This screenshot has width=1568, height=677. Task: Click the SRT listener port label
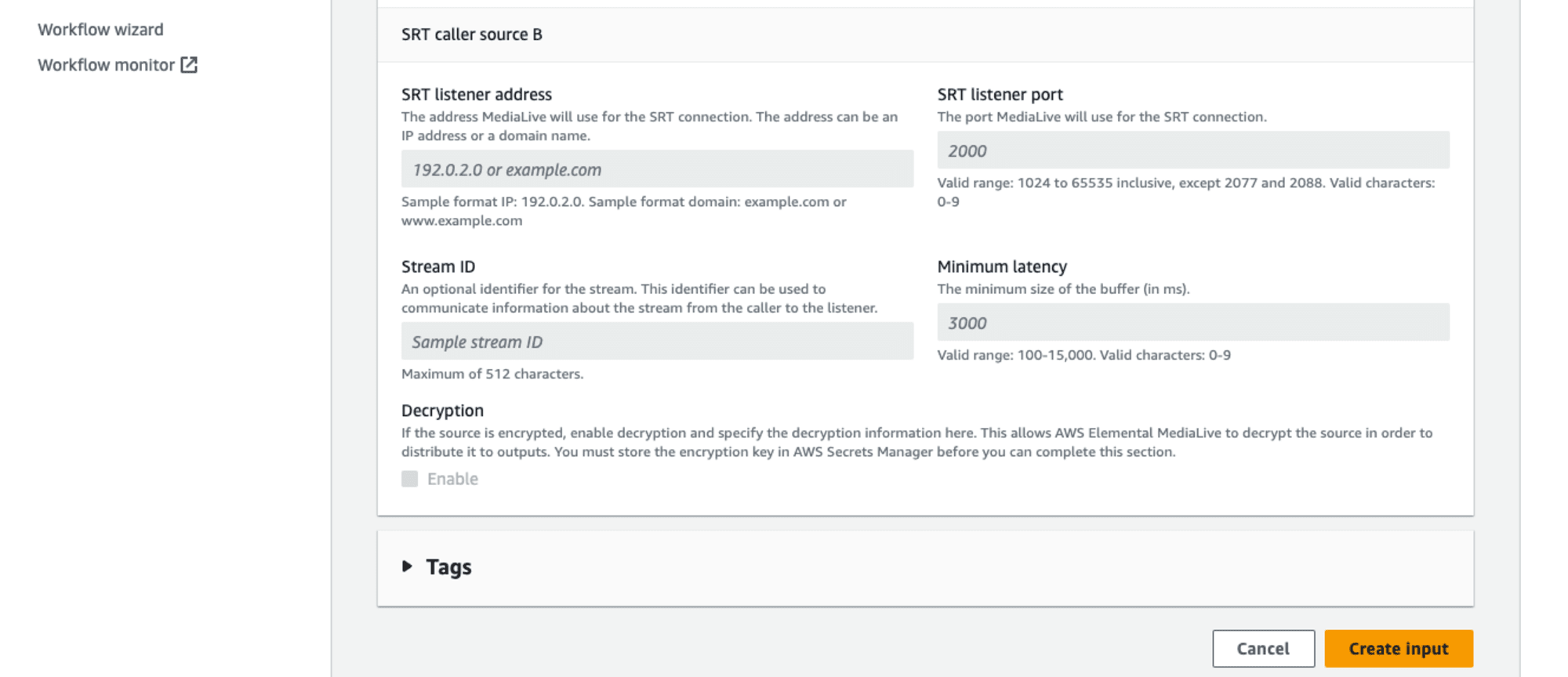click(x=1000, y=94)
